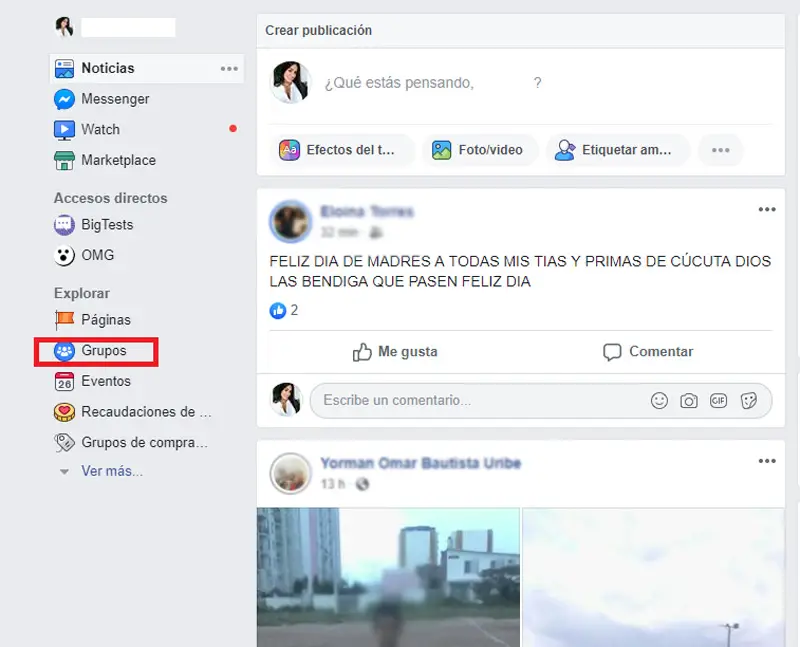The width and height of the screenshot is (800, 647).
Task: Attach photo via camera icon in comment
Action: click(x=689, y=401)
